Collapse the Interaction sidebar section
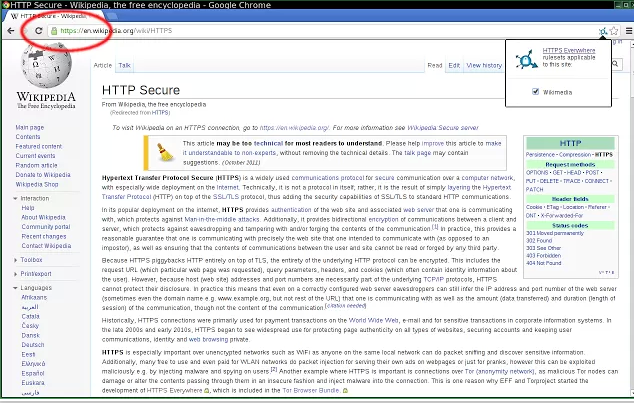The width and height of the screenshot is (634, 403). coord(15,198)
